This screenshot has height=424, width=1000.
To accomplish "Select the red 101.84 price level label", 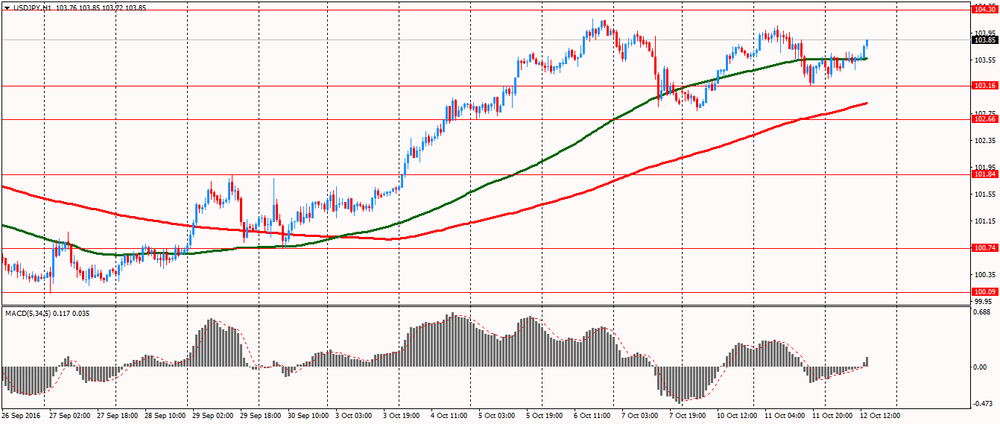I will [985, 174].
